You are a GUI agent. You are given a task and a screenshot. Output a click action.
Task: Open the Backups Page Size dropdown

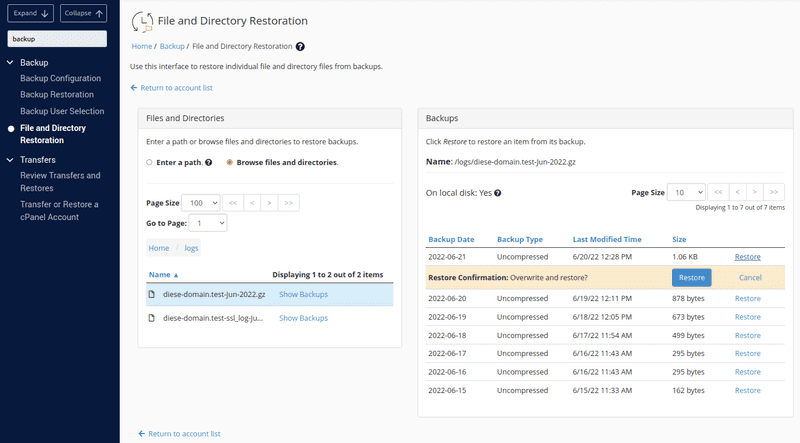point(687,192)
